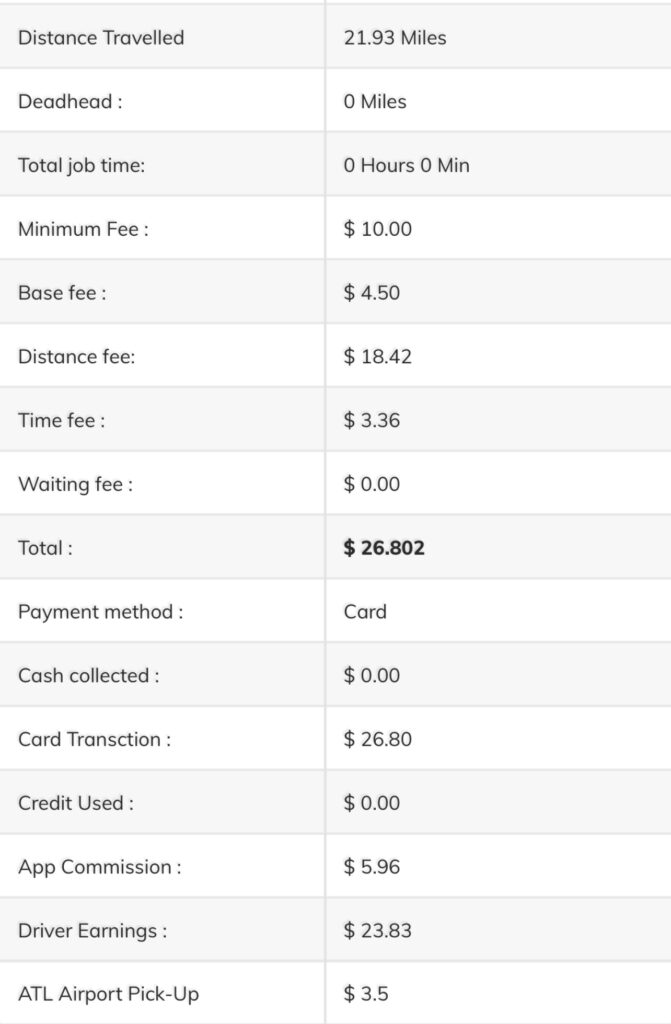This screenshot has height=1024, width=671.
Task: Click the Driver Earnings $ 23.83 amount
Action: pos(378,930)
